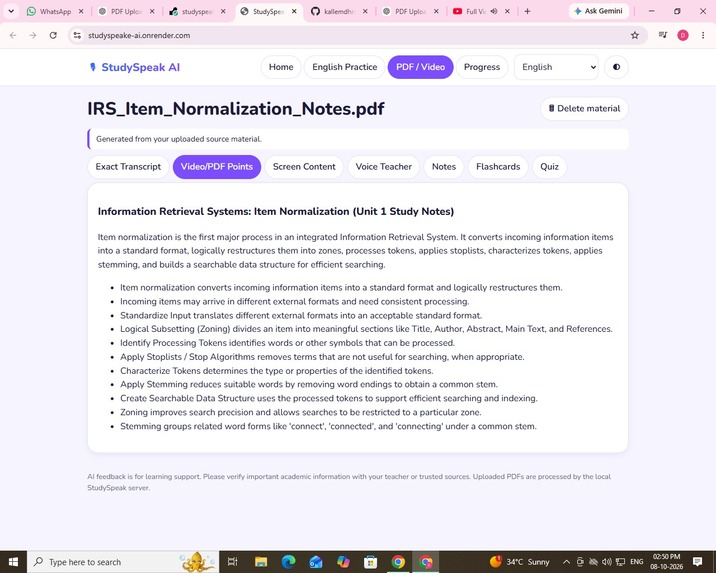Delete material for this PDF
This screenshot has height=573, width=716.
(x=584, y=109)
